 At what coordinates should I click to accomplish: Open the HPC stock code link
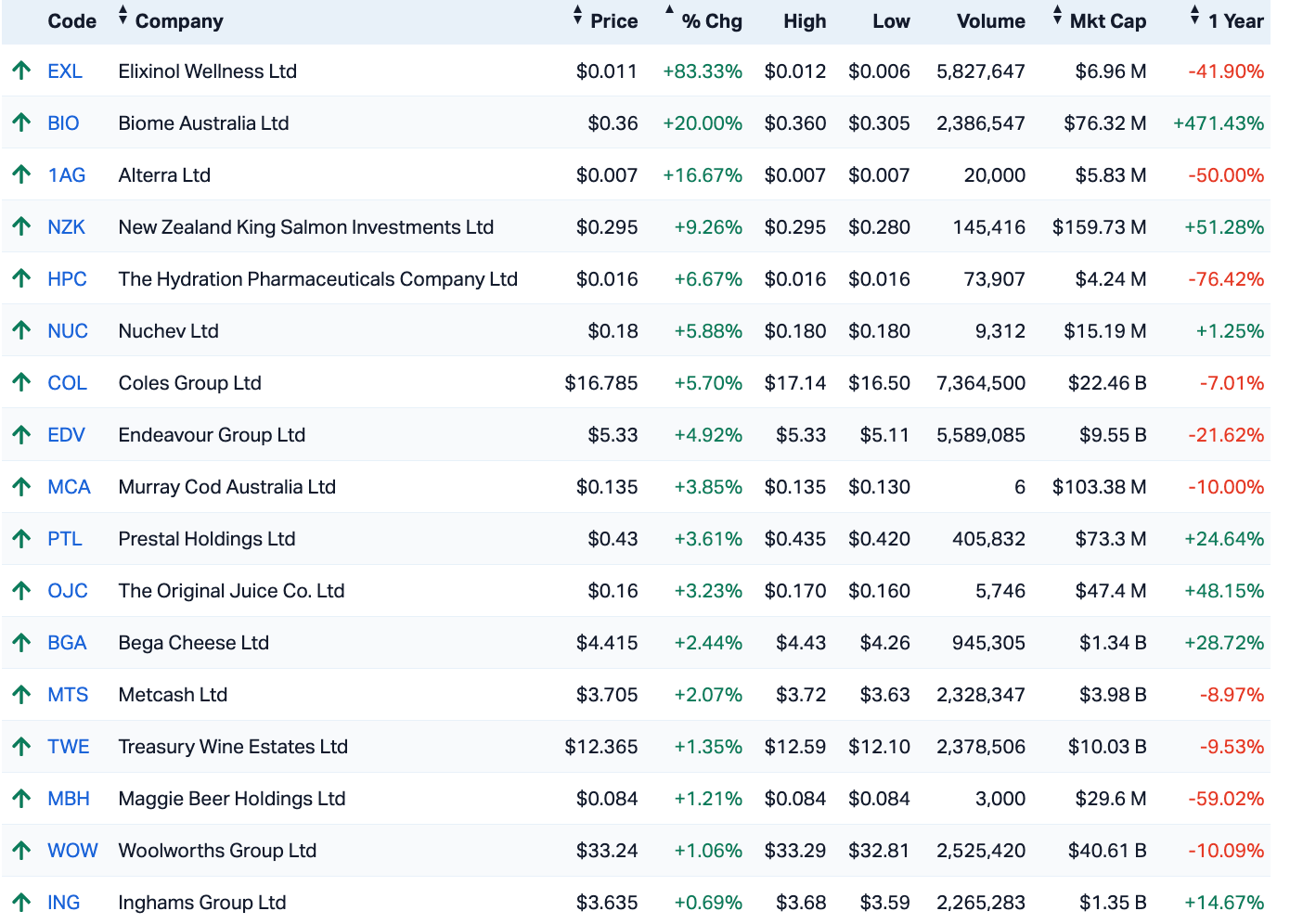point(67,279)
